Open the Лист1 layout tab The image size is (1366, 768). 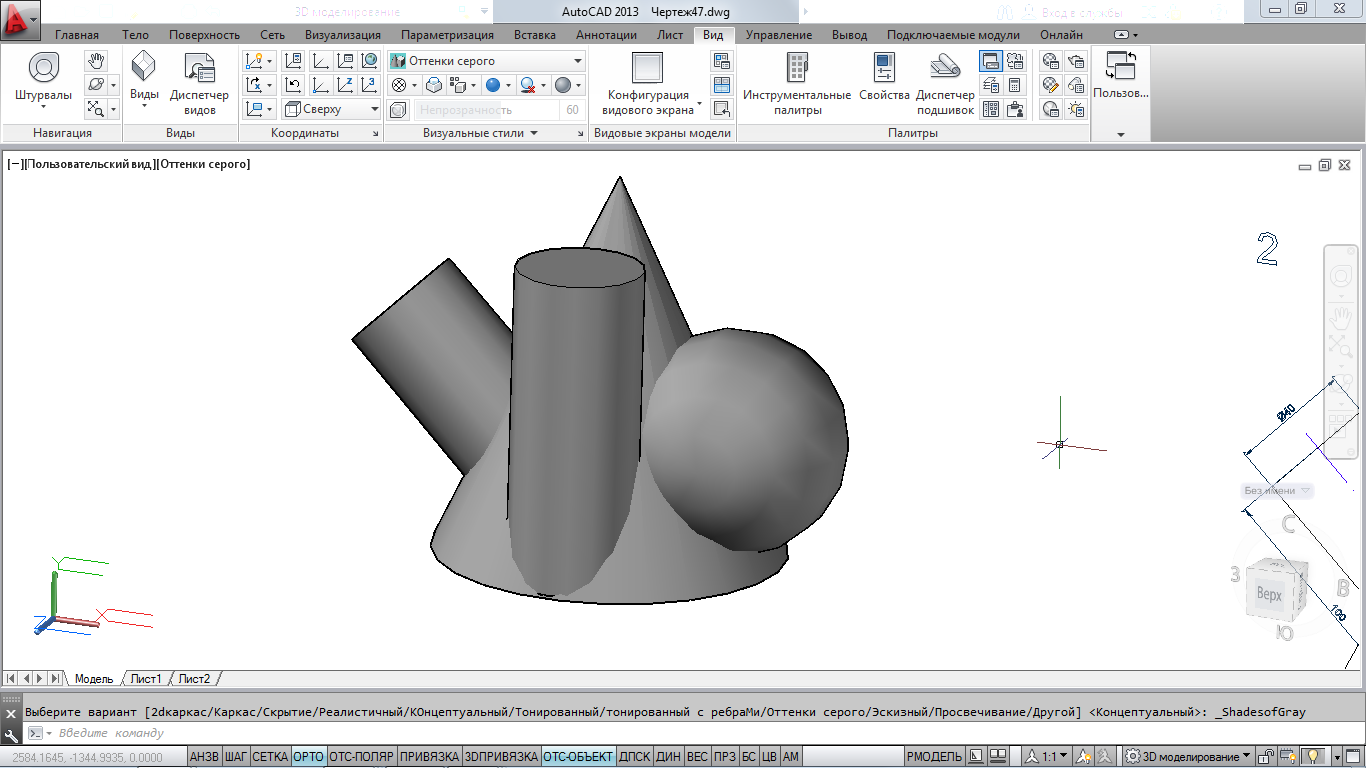(x=146, y=679)
